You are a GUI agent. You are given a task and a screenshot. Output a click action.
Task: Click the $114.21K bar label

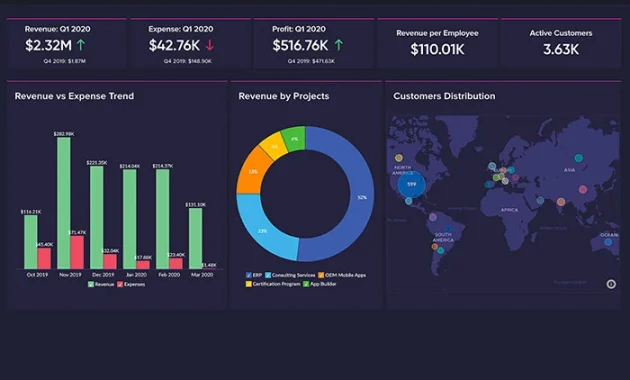31,212
